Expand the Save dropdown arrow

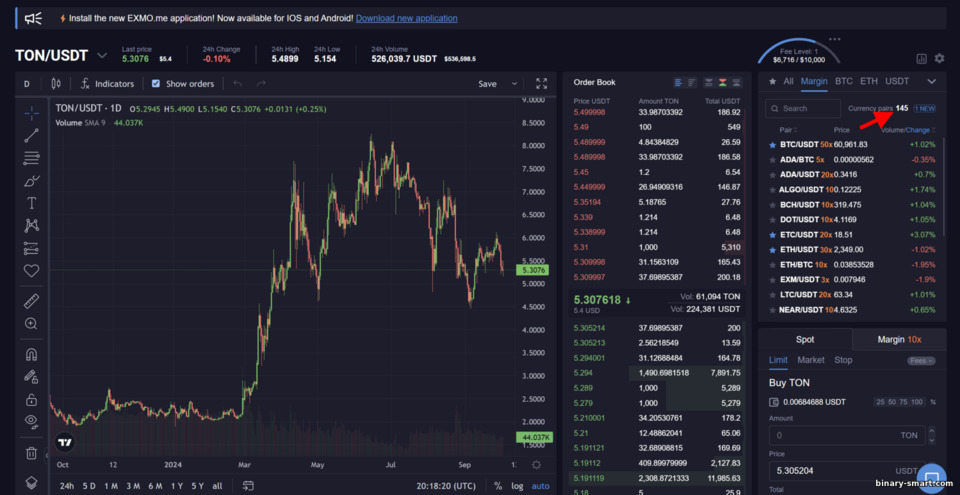[x=514, y=84]
